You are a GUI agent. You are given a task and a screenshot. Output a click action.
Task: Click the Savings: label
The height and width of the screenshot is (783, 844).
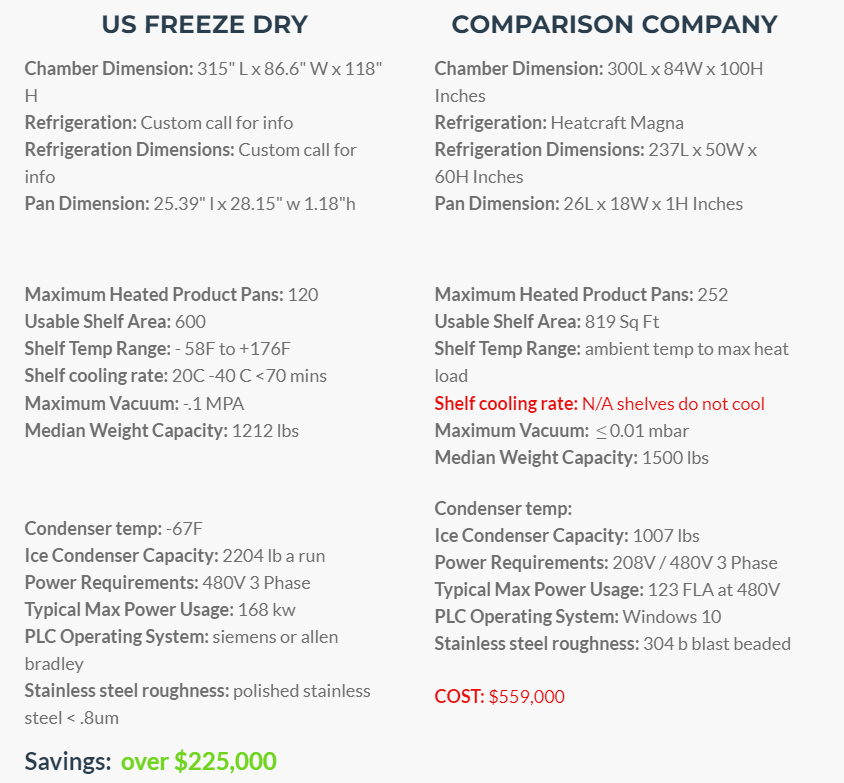tap(68, 761)
